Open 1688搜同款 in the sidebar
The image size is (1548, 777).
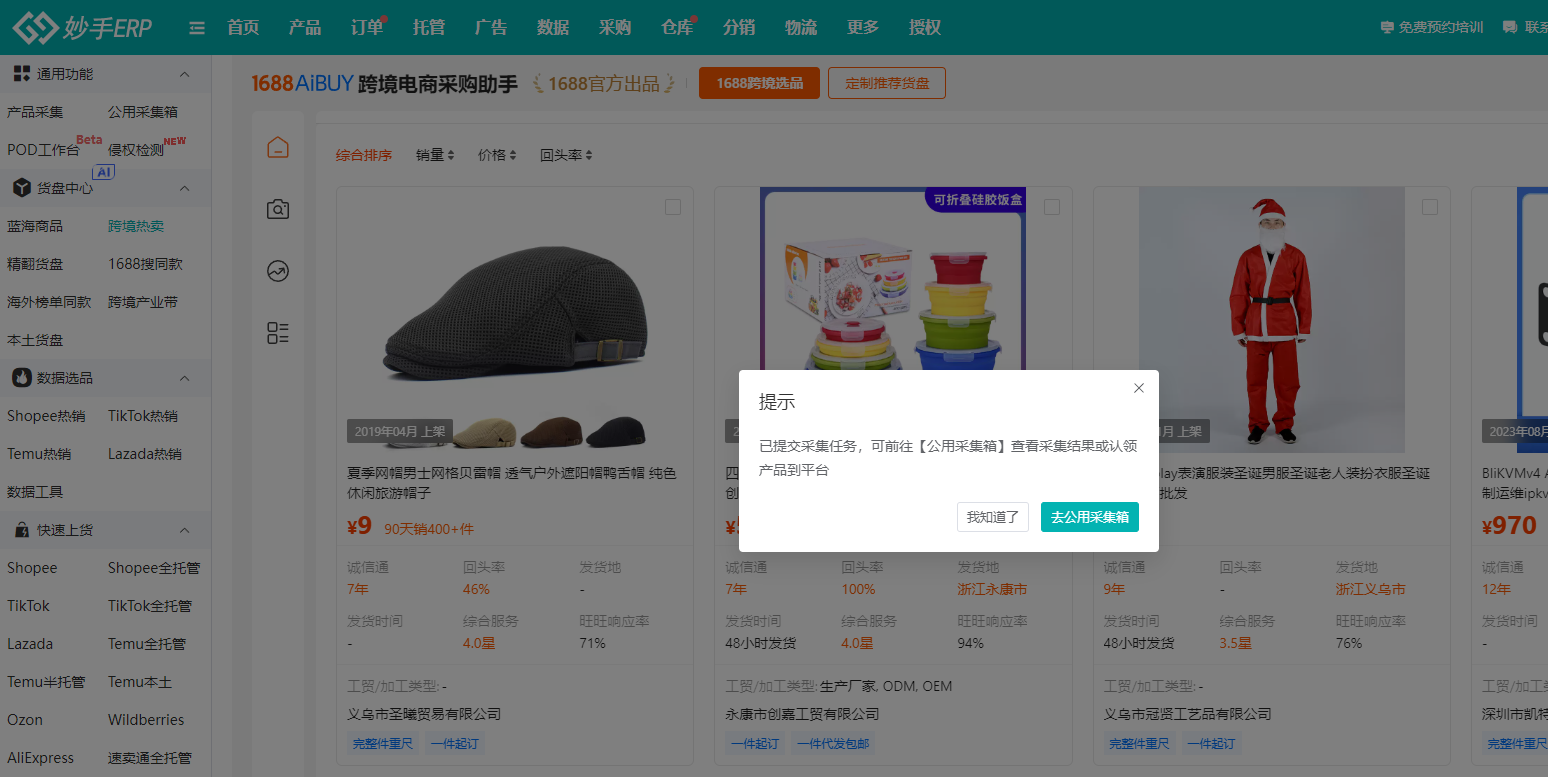pos(145,264)
